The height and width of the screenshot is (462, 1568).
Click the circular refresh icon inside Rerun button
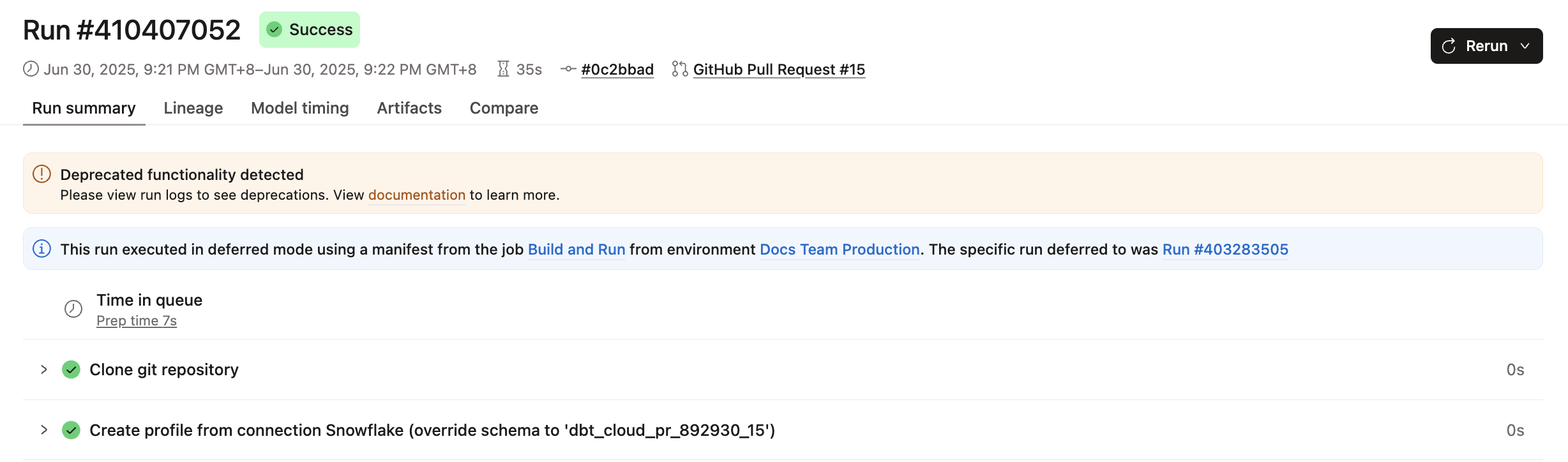pos(1448,45)
